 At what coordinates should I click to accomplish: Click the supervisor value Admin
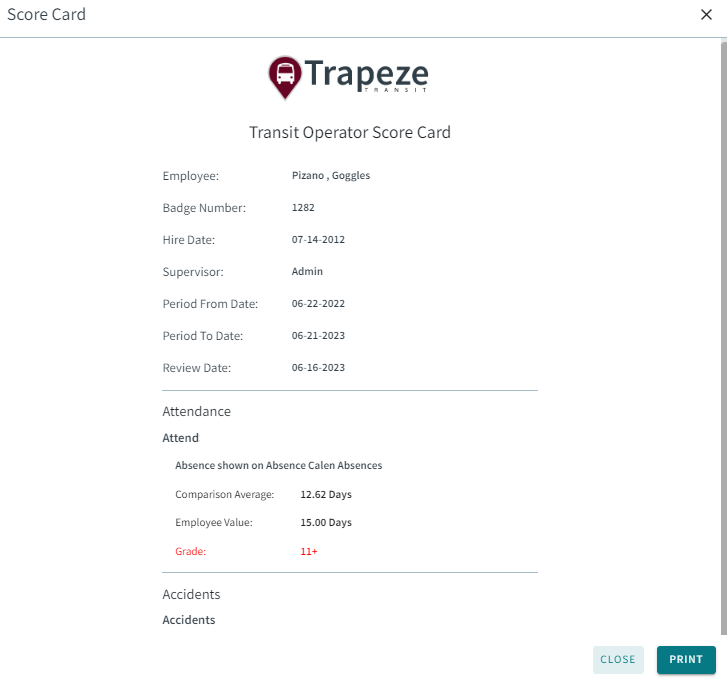[307, 272]
